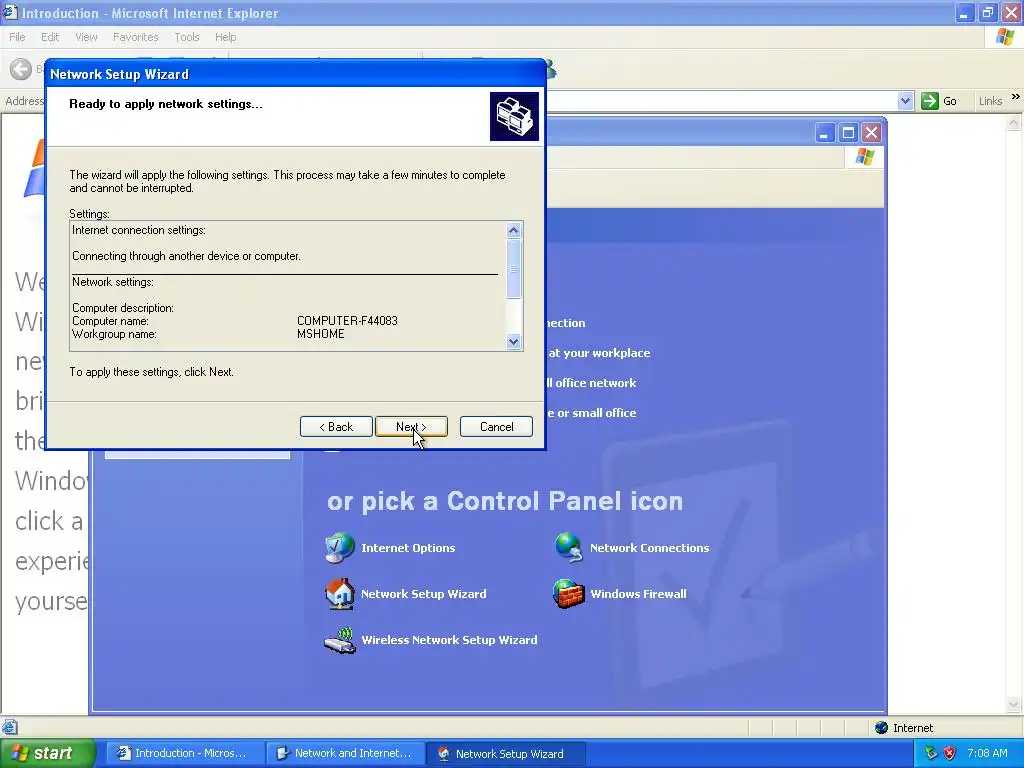This screenshot has height=768, width=1024.
Task: Open the File menu in Internet Explorer
Action: 17,37
